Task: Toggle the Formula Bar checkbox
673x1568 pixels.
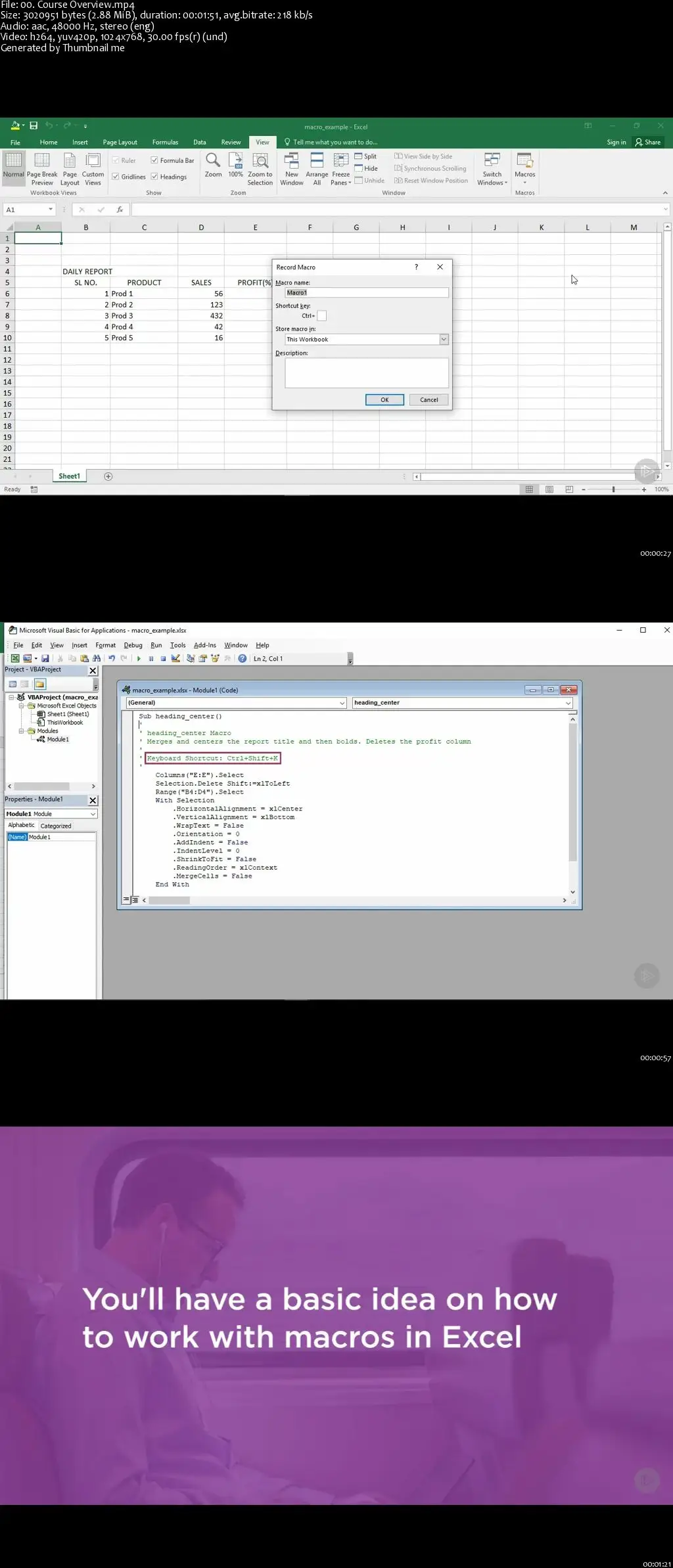Action: pyautogui.click(x=154, y=160)
